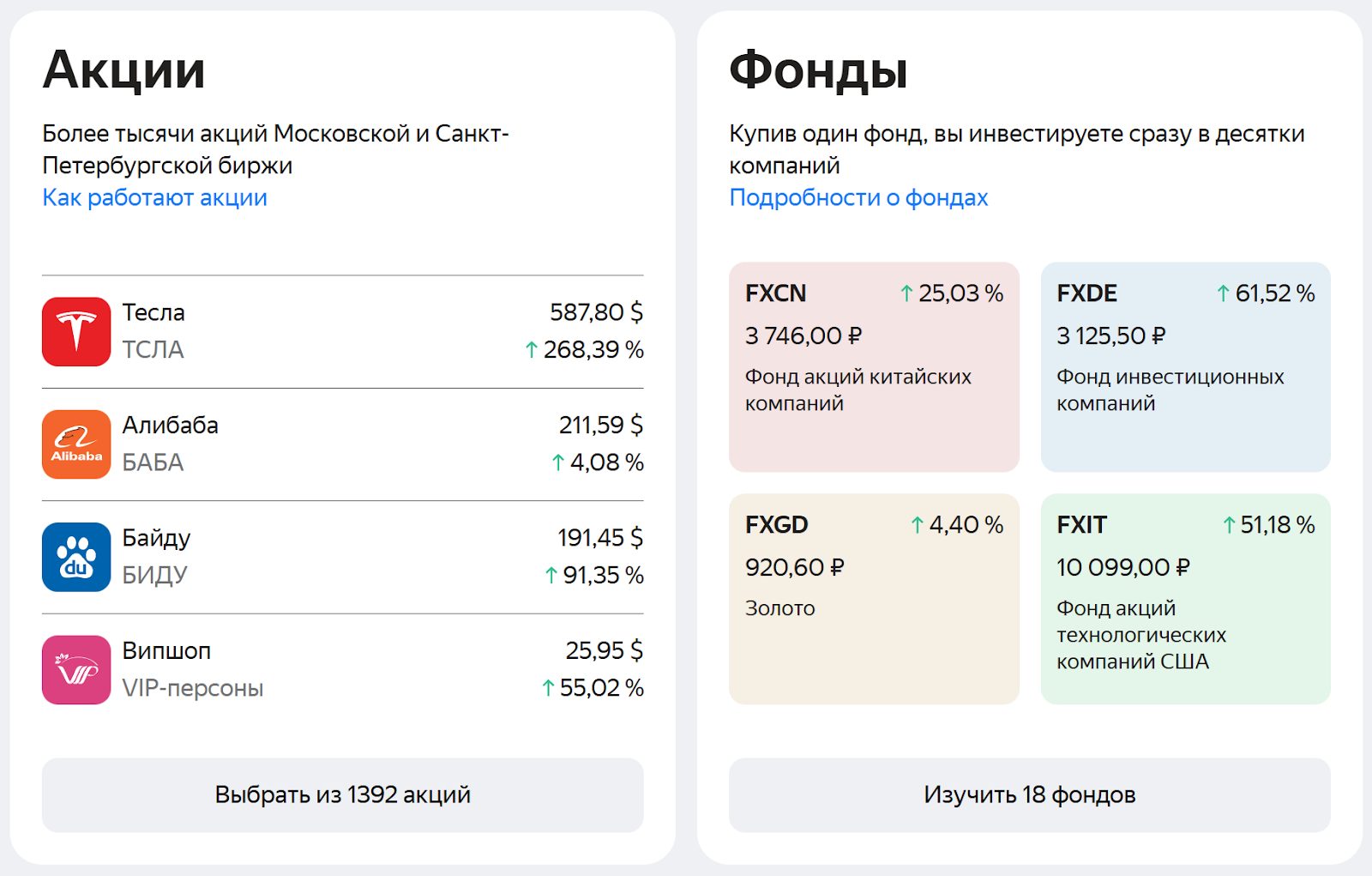
Task: Select the FXIT US tech fund card
Action: pyautogui.click(x=1184, y=598)
